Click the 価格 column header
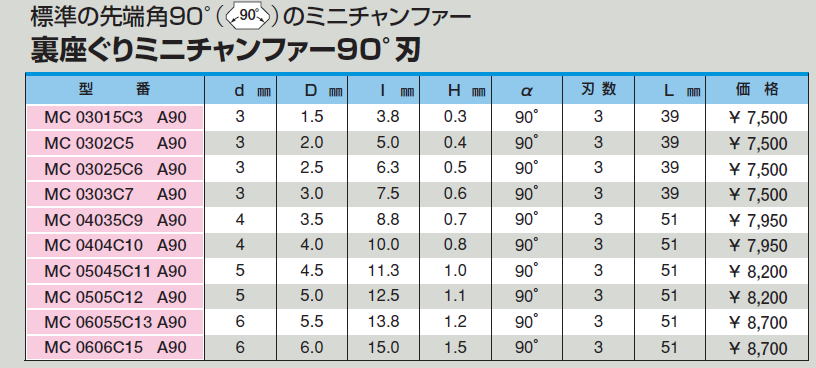816x368 pixels. pyautogui.click(x=757, y=90)
